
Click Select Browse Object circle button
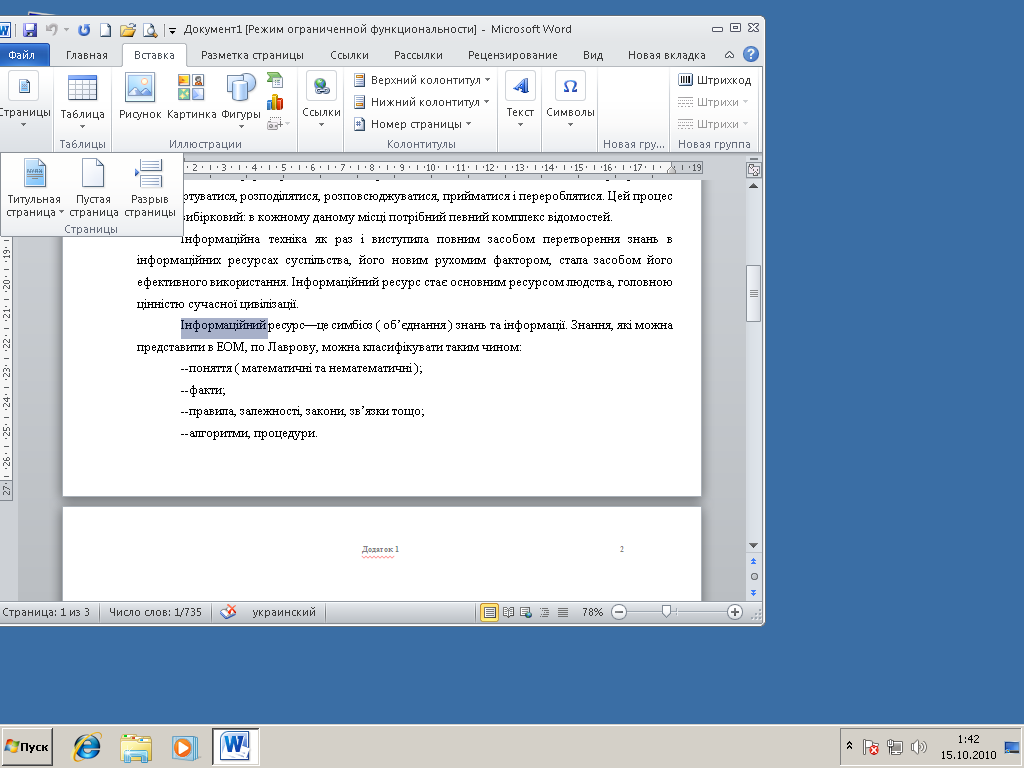[754, 577]
